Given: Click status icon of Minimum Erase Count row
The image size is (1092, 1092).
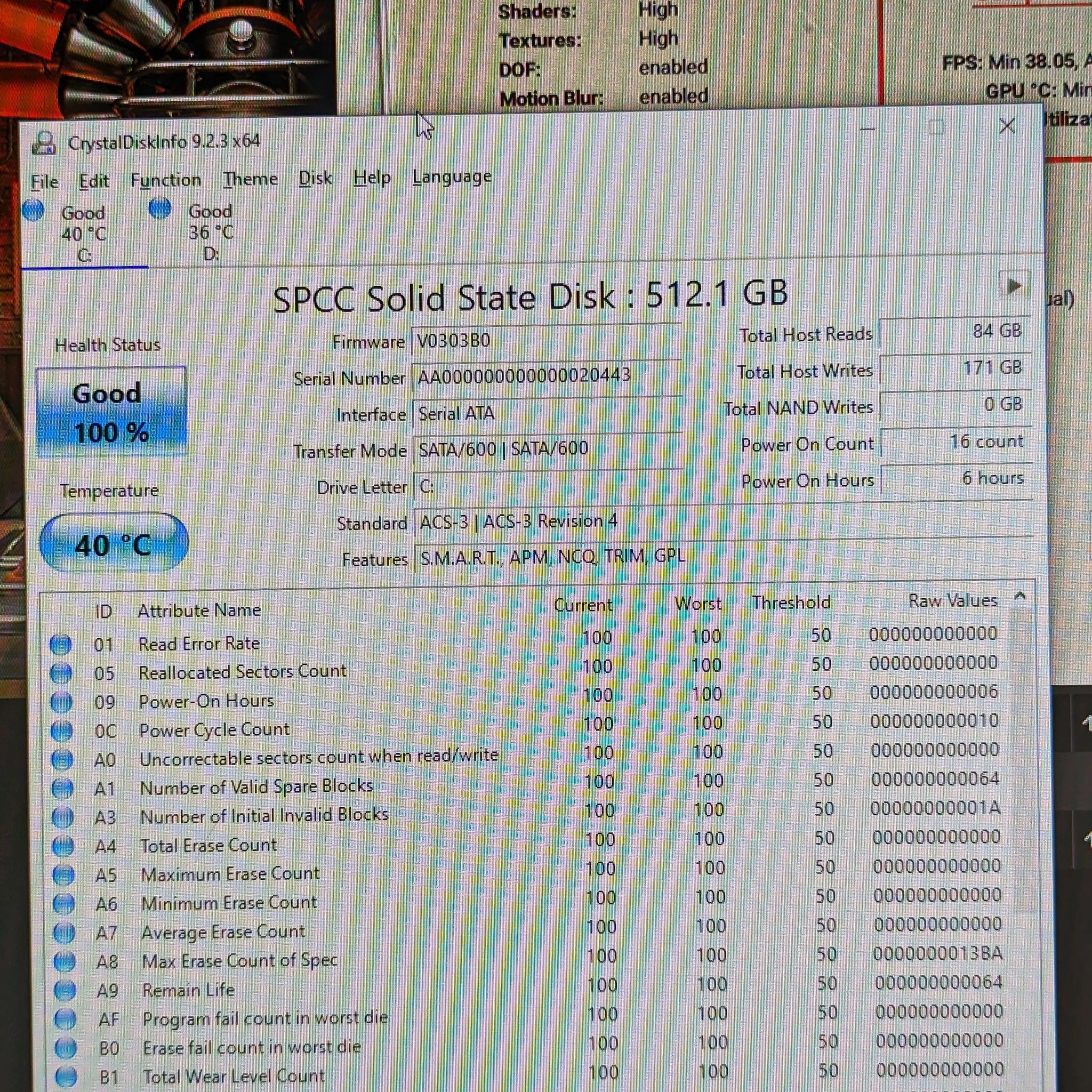Looking at the screenshot, I should pyautogui.click(x=63, y=904).
